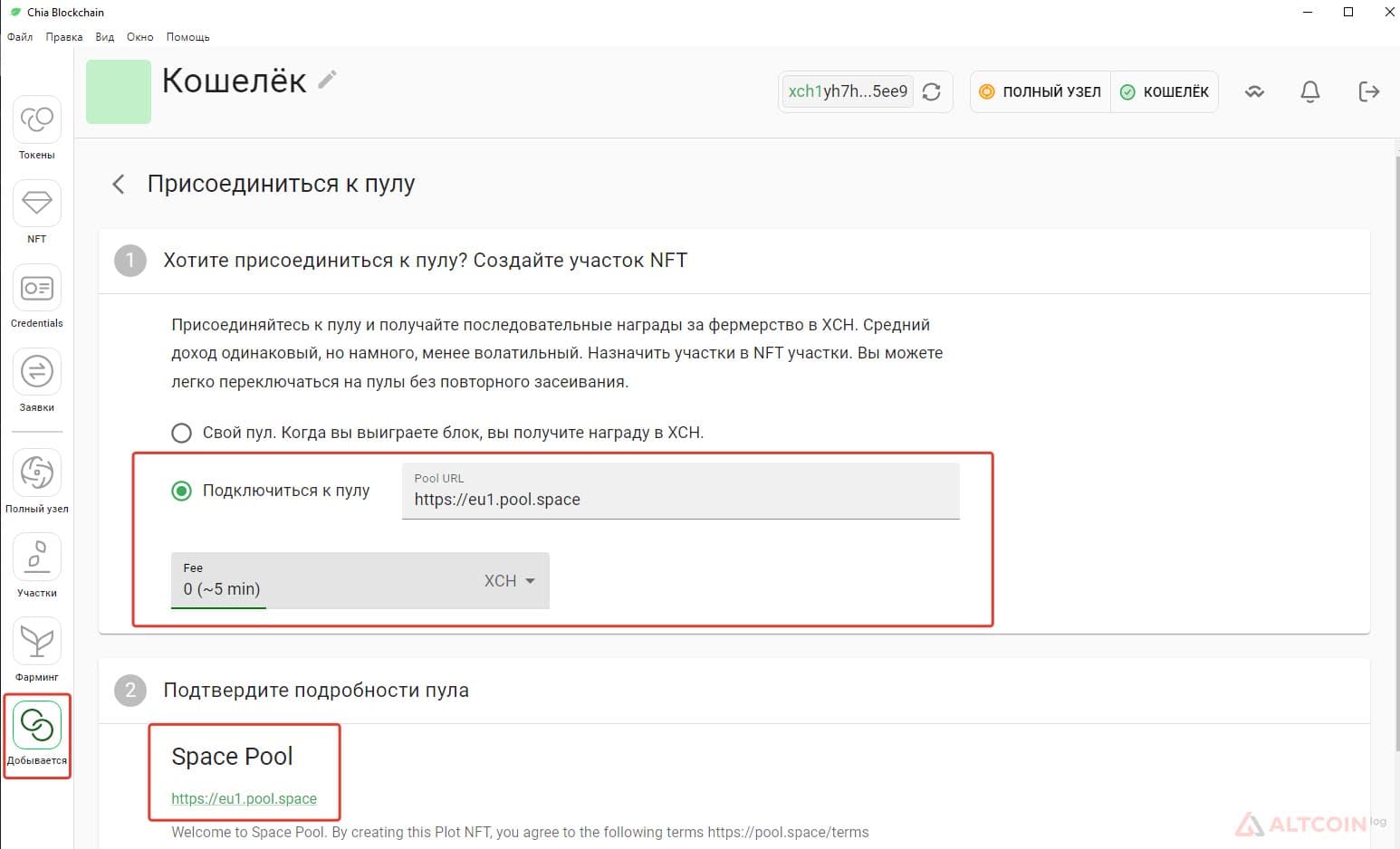
Task: Click the WalletConnect icon in header
Action: coord(1254,91)
